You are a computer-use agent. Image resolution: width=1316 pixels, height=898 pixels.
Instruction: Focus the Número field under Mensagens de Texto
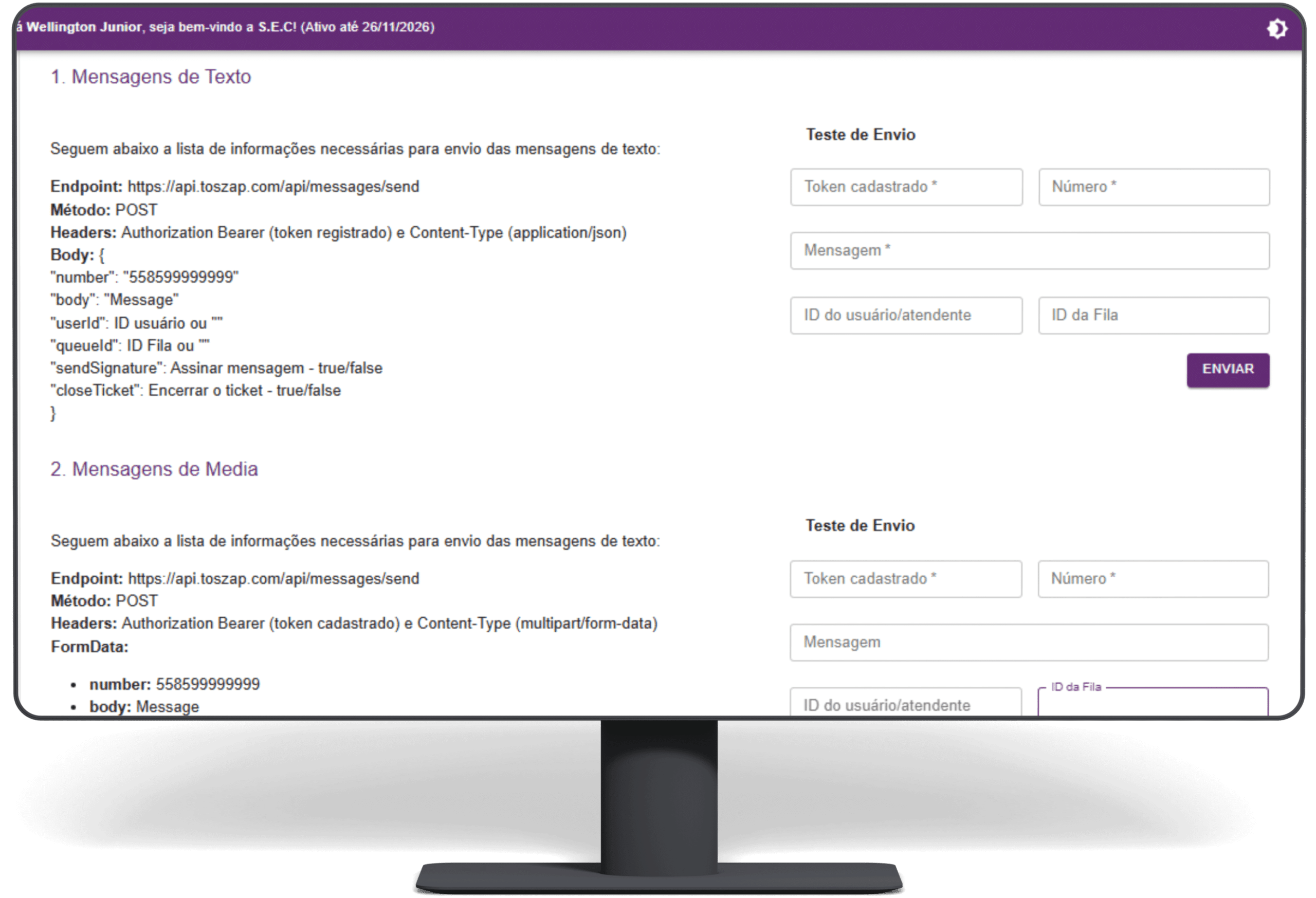tap(1154, 187)
